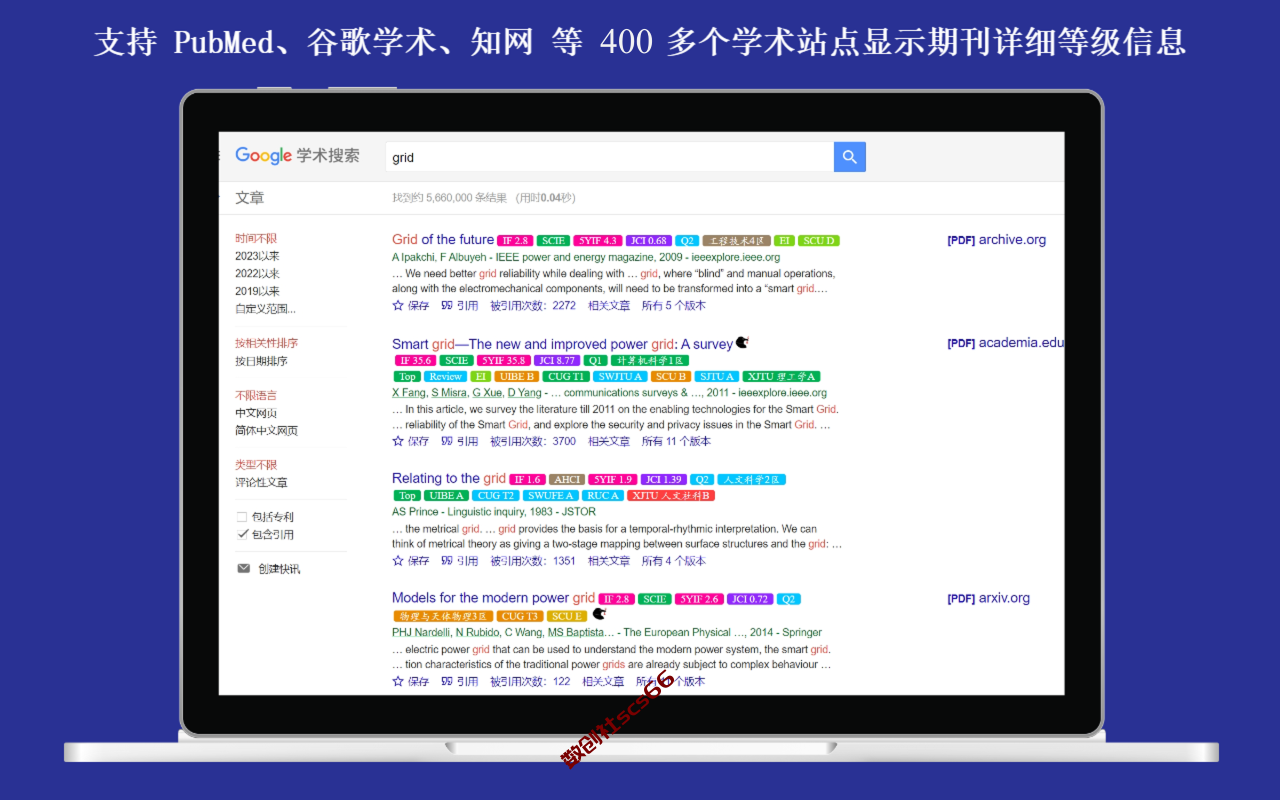Click search field containing grid
The height and width of the screenshot is (800, 1280).
609,157
